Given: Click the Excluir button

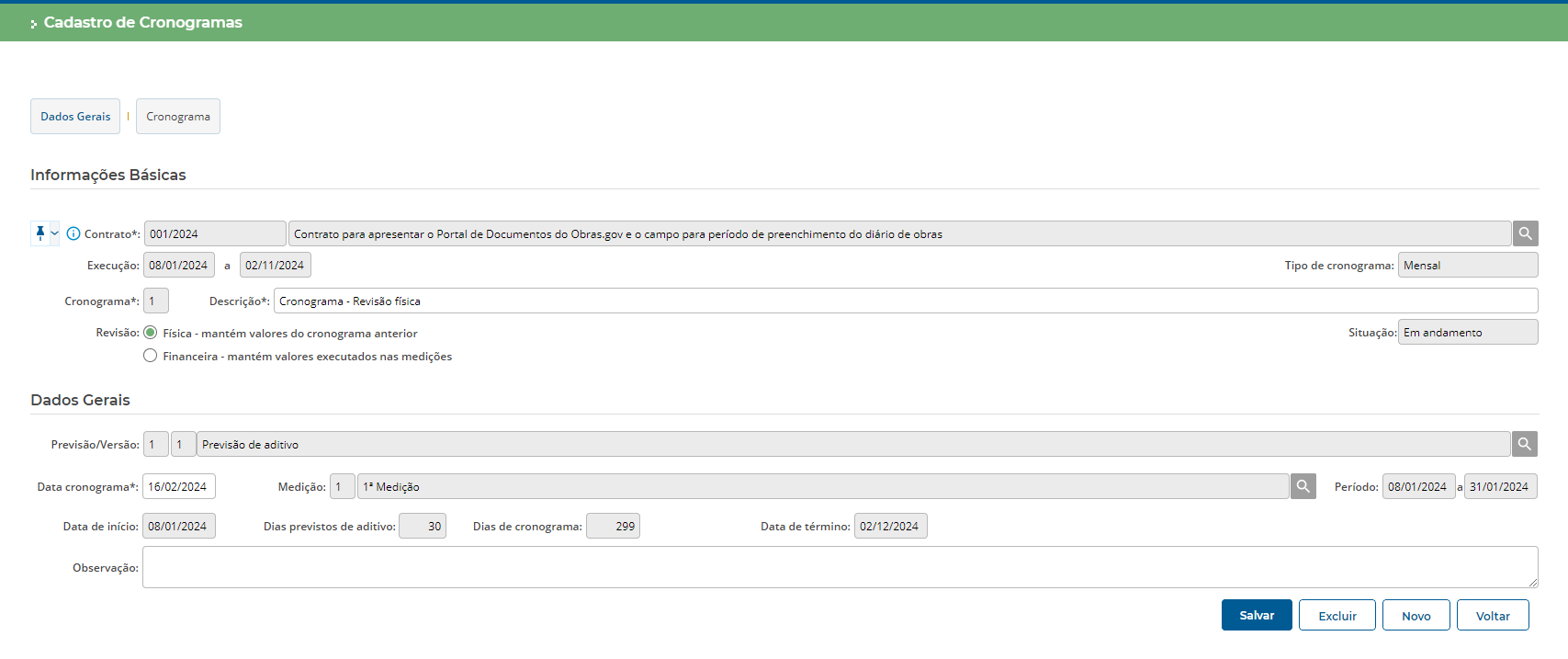Looking at the screenshot, I should click(x=1337, y=616).
